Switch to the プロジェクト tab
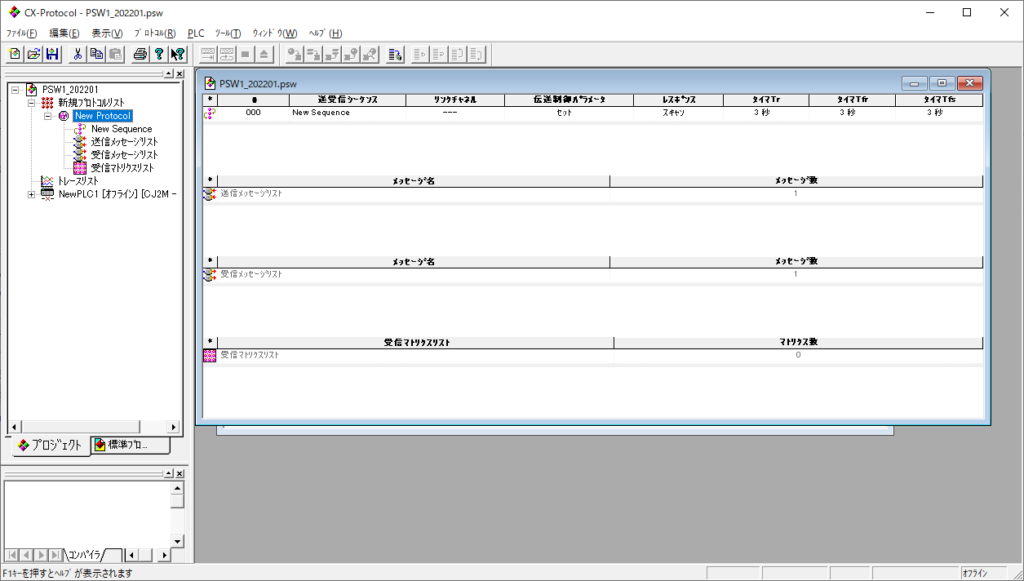Screen dimensions: 1024x581 [50, 445]
